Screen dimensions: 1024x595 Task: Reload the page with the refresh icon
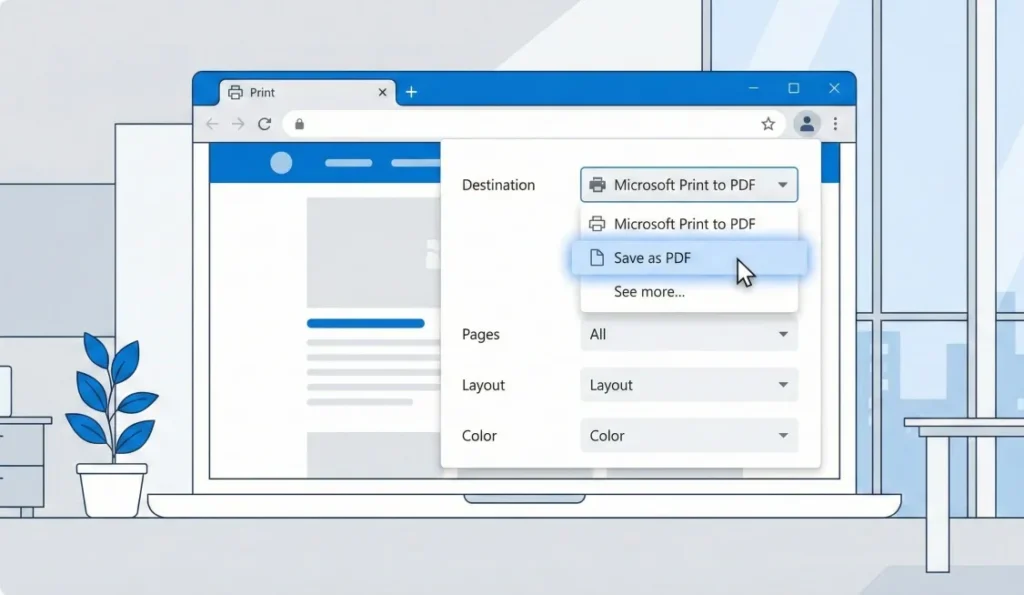coord(264,124)
